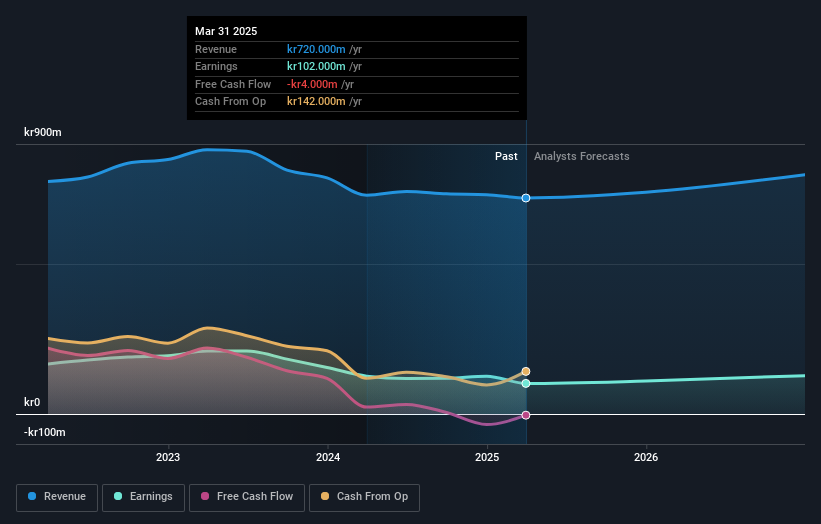Click the Past label in chart
This screenshot has height=524, width=821.
coord(506,157)
